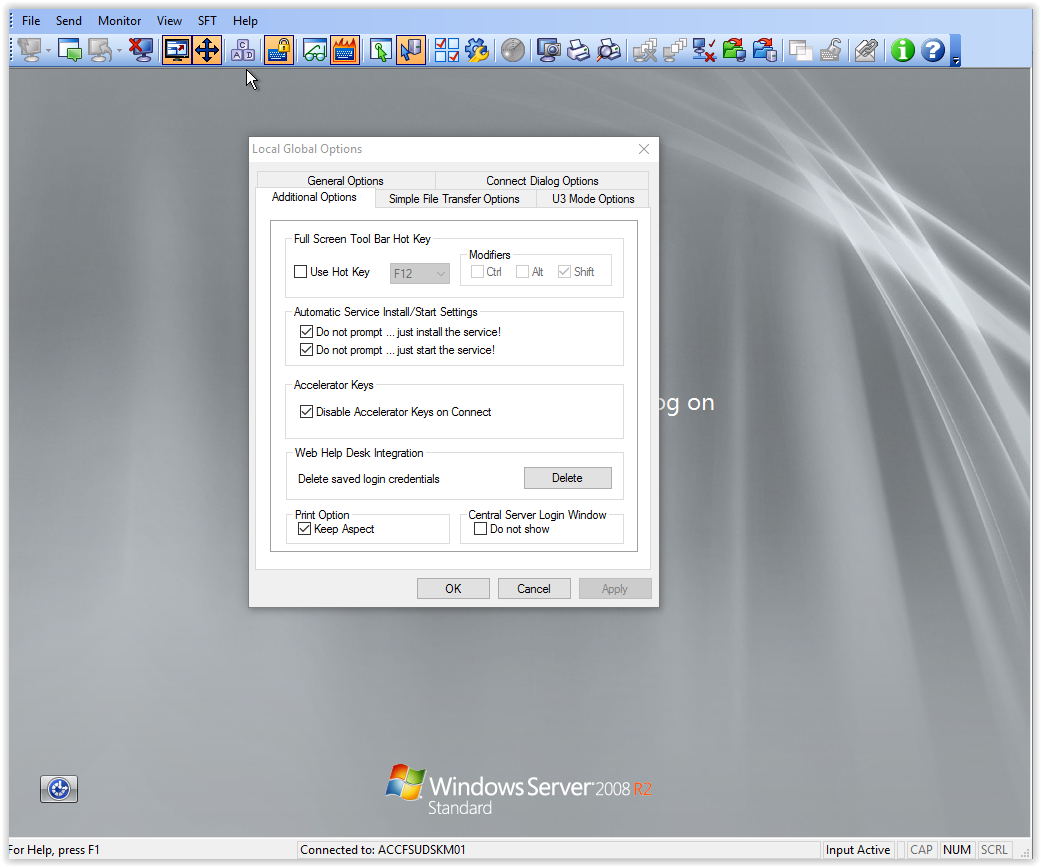This screenshot has width=1041, height=867.
Task: Click the gray stacked monitors icon
Action: [x=675, y=50]
